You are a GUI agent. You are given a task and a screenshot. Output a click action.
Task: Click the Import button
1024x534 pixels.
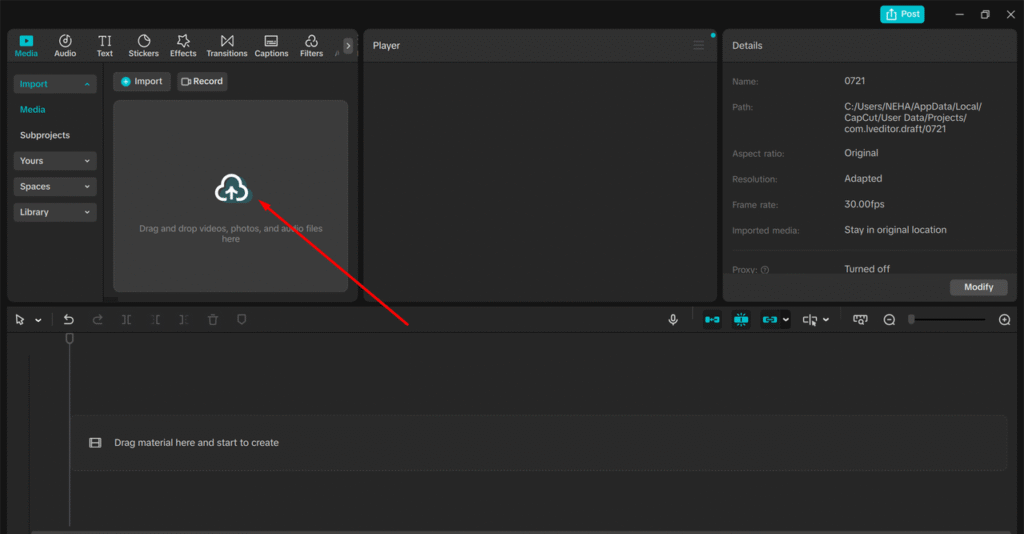(x=142, y=82)
